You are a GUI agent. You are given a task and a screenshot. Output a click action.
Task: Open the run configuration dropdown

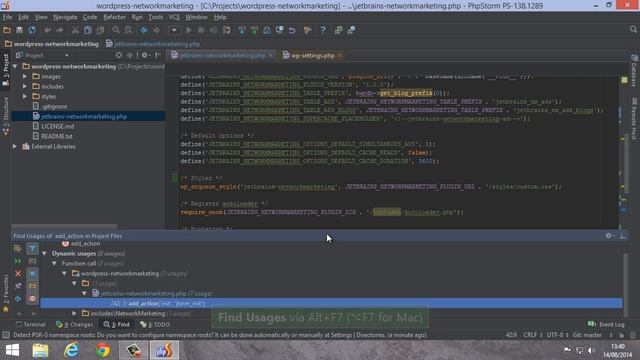(174, 30)
